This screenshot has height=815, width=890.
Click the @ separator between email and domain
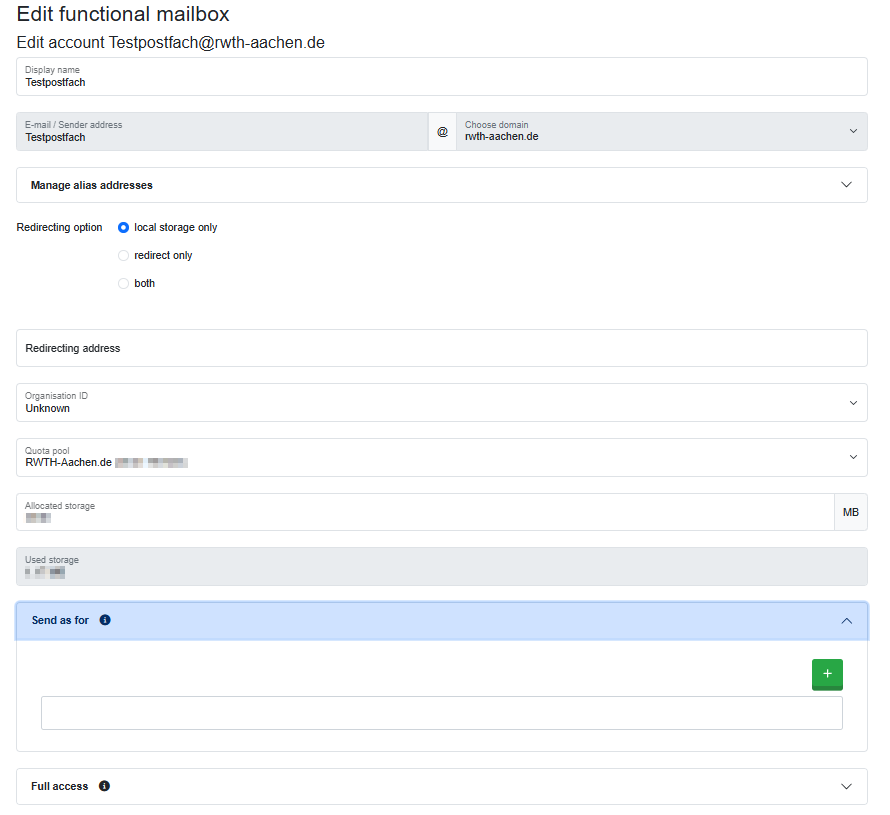(442, 131)
